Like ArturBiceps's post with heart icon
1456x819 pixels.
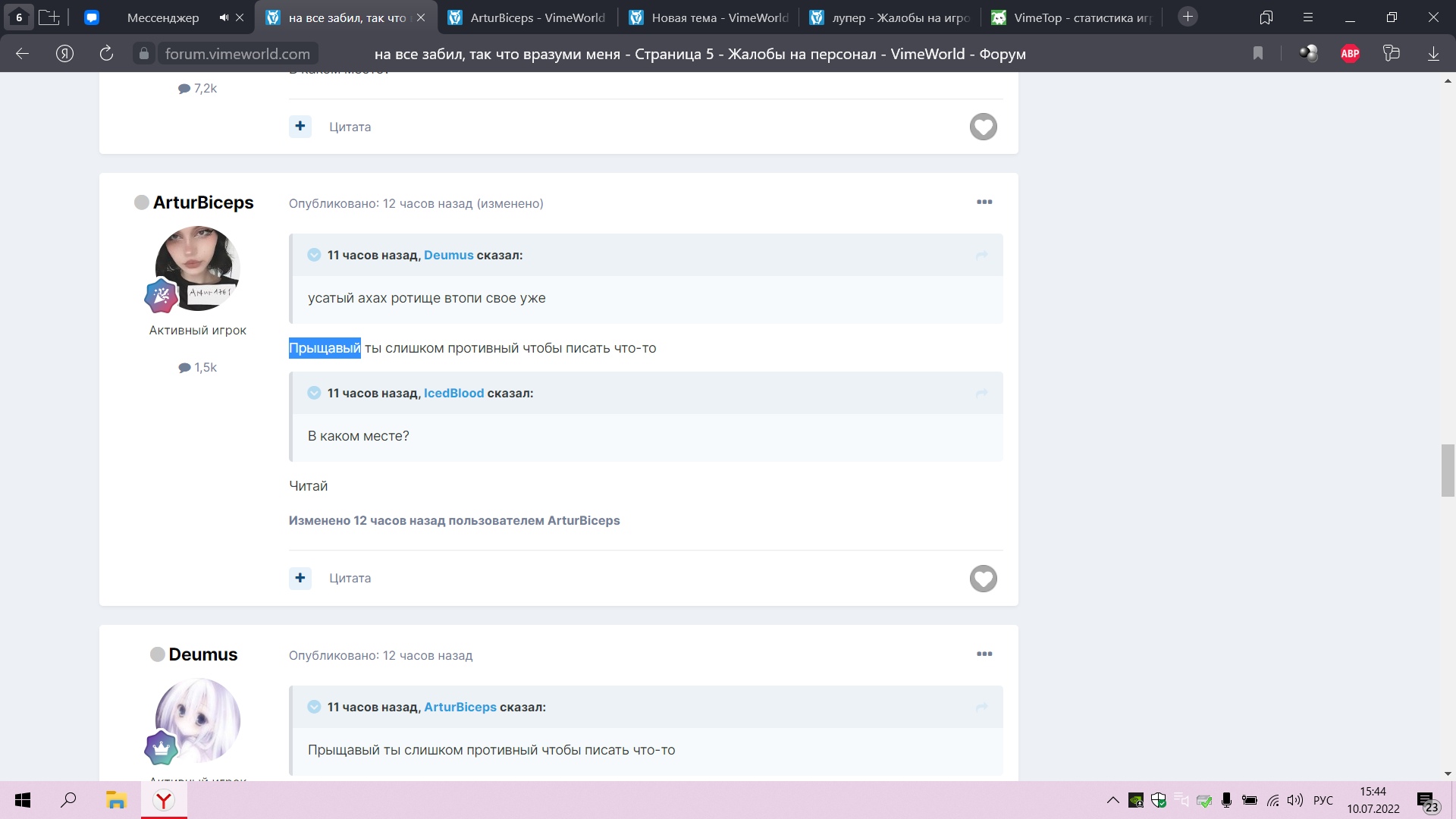[983, 579]
